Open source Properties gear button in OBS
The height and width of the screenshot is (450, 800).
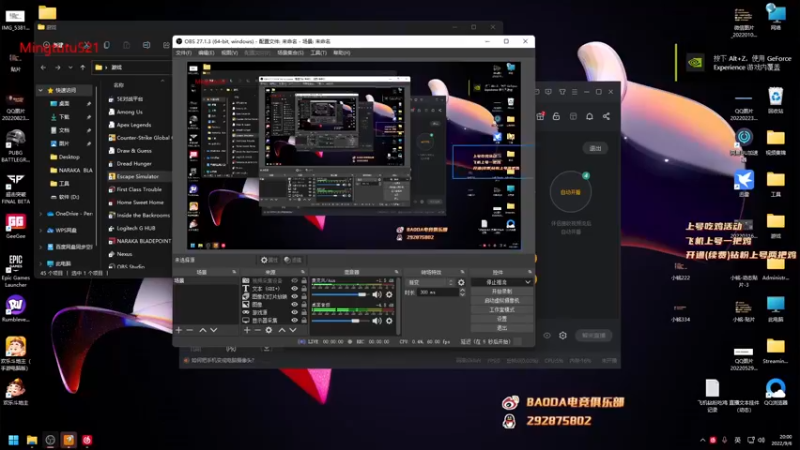[269, 260]
